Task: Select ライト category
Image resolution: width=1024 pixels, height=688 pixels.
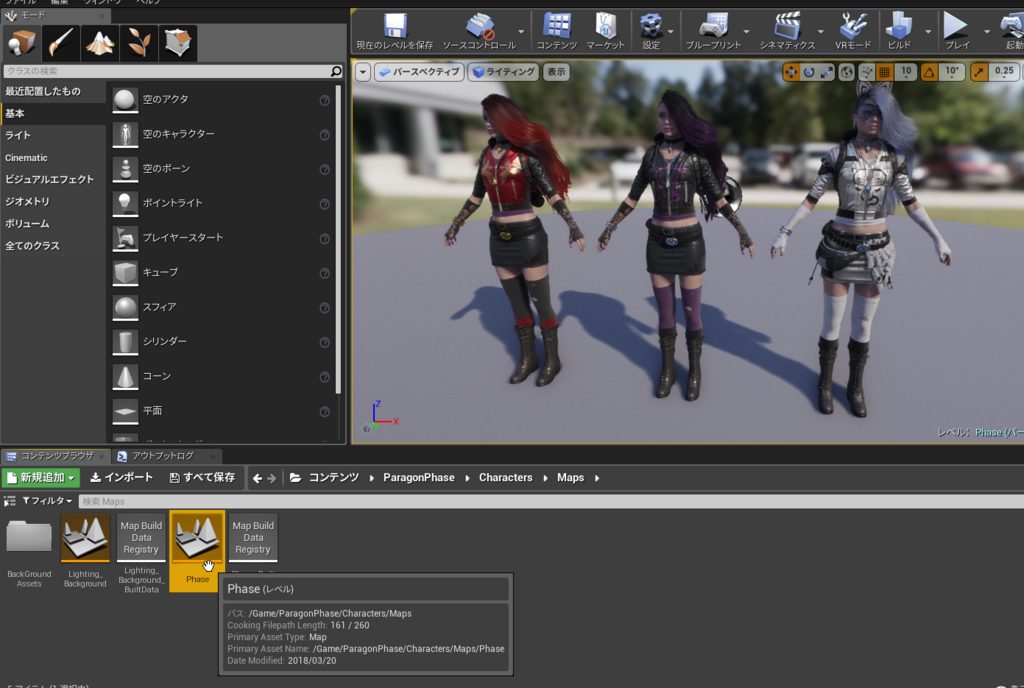Action: point(18,135)
